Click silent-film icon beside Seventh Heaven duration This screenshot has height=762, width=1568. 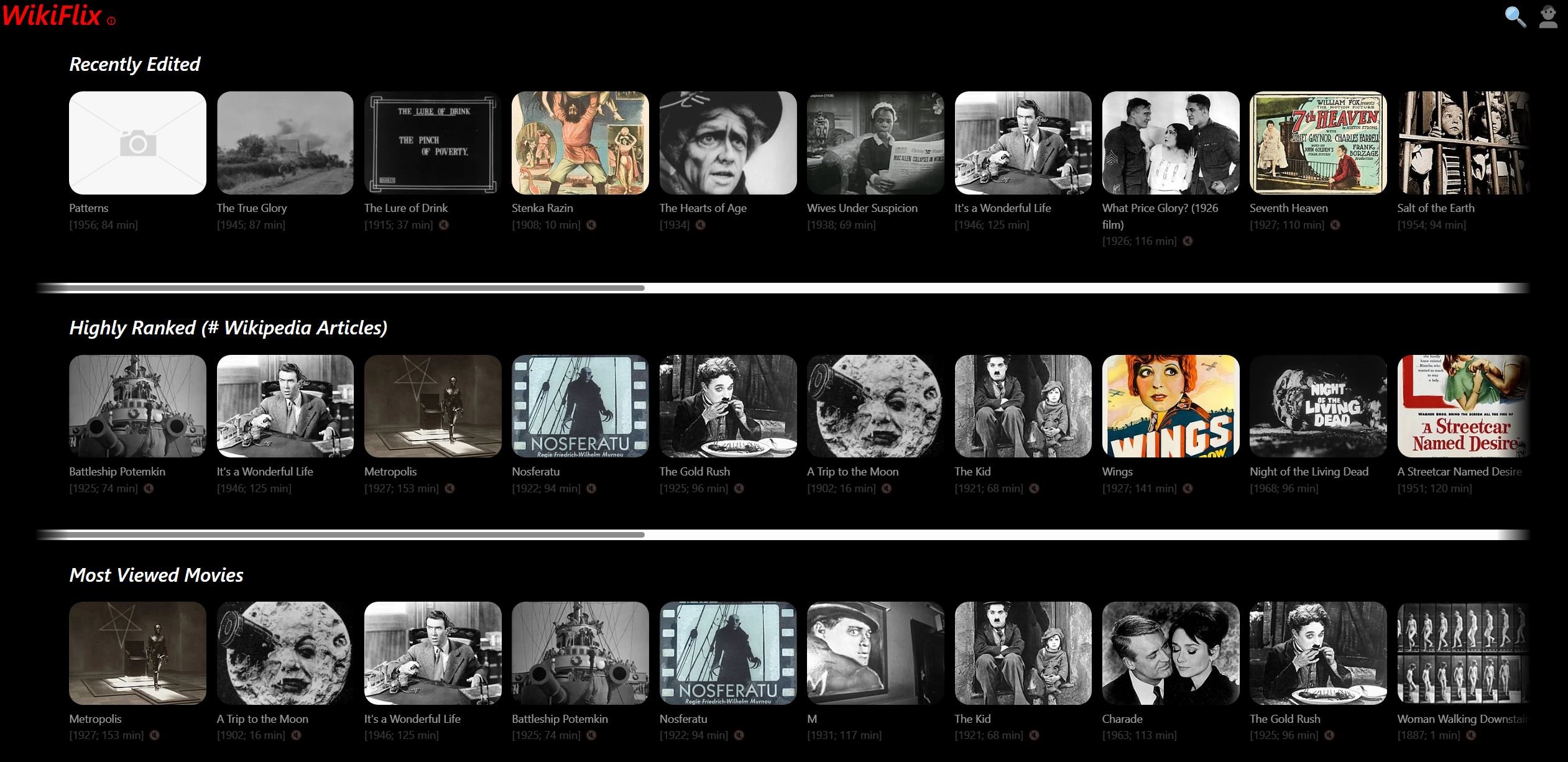1335,225
